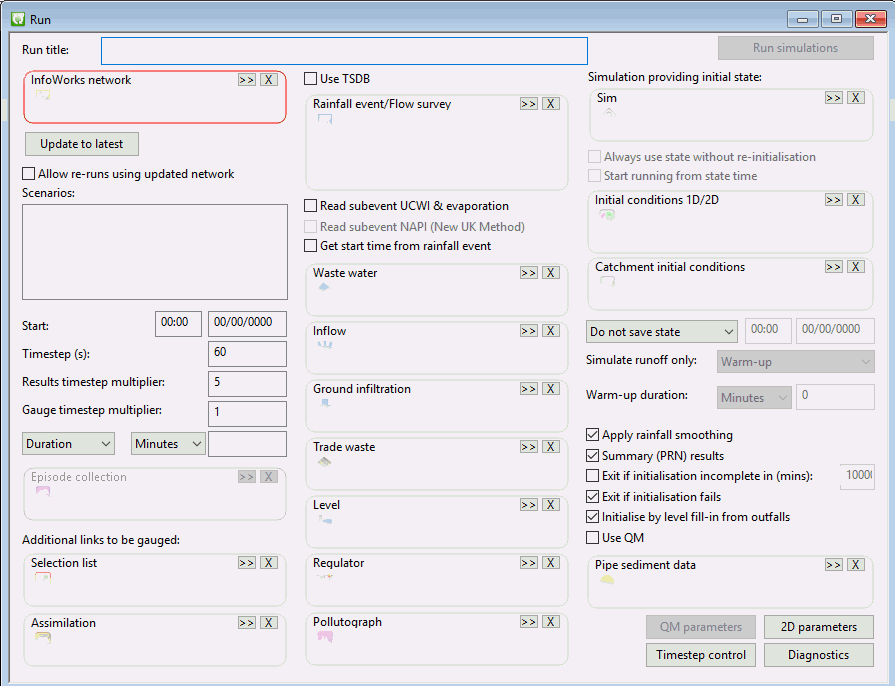
Task: Open browse arrows for Regulator
Action: click(529, 563)
